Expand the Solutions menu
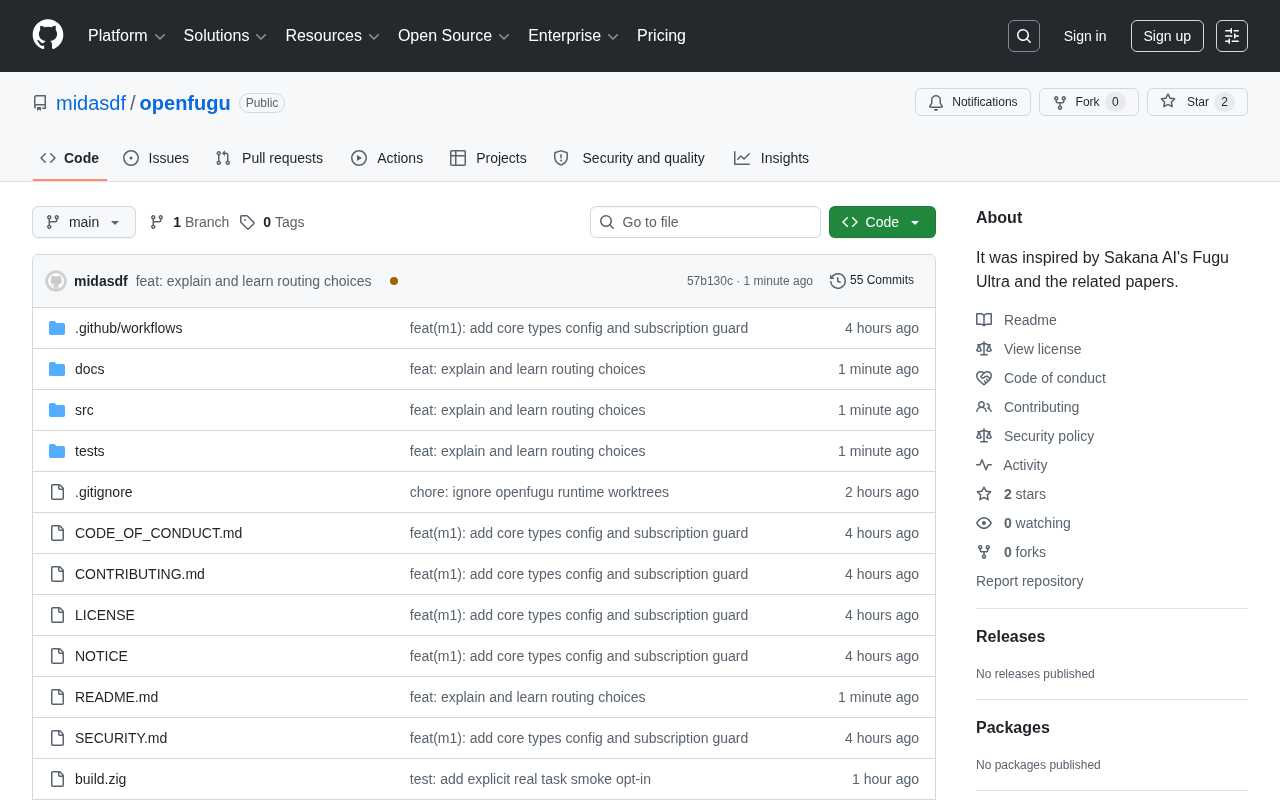This screenshot has width=1280, height=800. point(225,36)
